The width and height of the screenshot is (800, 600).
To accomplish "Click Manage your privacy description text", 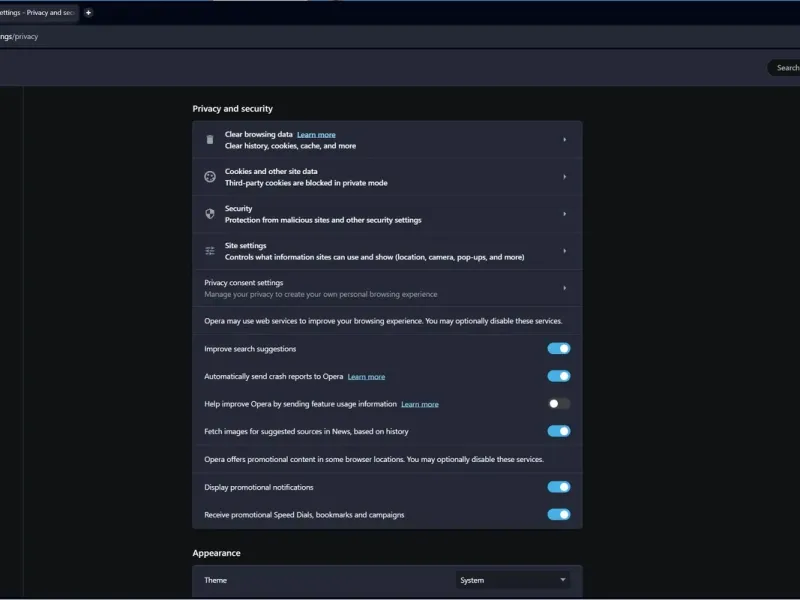I will pos(320,294).
